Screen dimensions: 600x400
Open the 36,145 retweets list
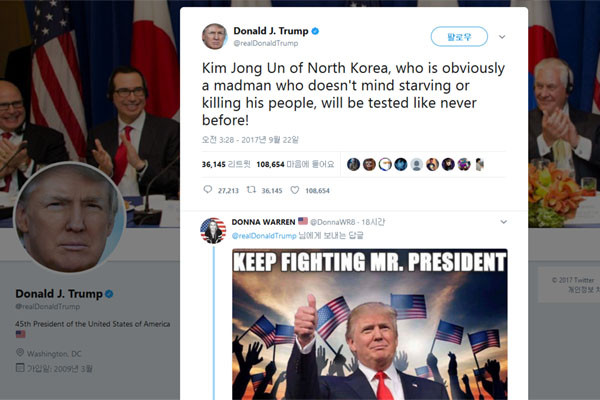pos(226,164)
